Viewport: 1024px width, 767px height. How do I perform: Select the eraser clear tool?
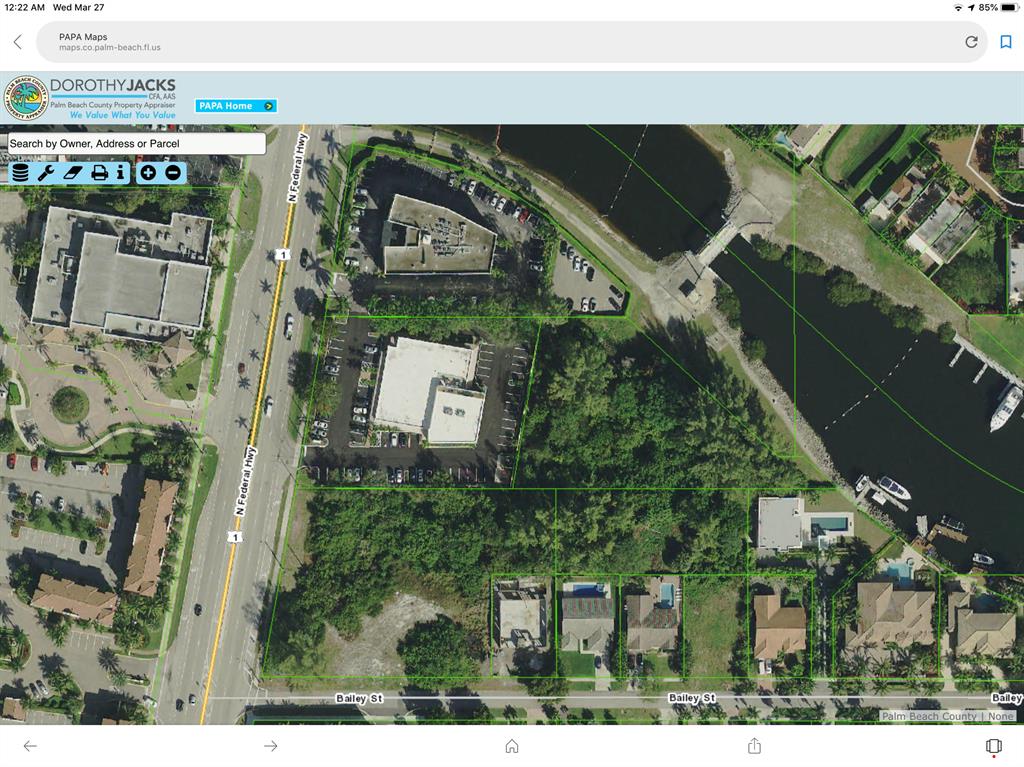(x=72, y=173)
